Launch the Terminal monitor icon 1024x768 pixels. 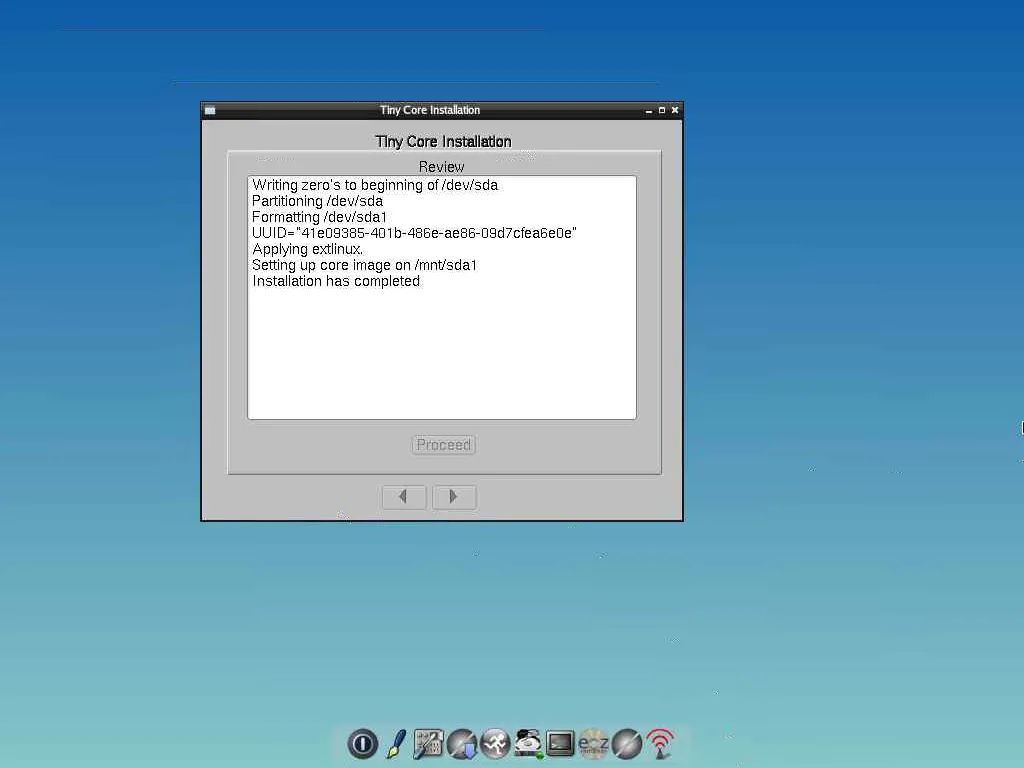point(560,743)
